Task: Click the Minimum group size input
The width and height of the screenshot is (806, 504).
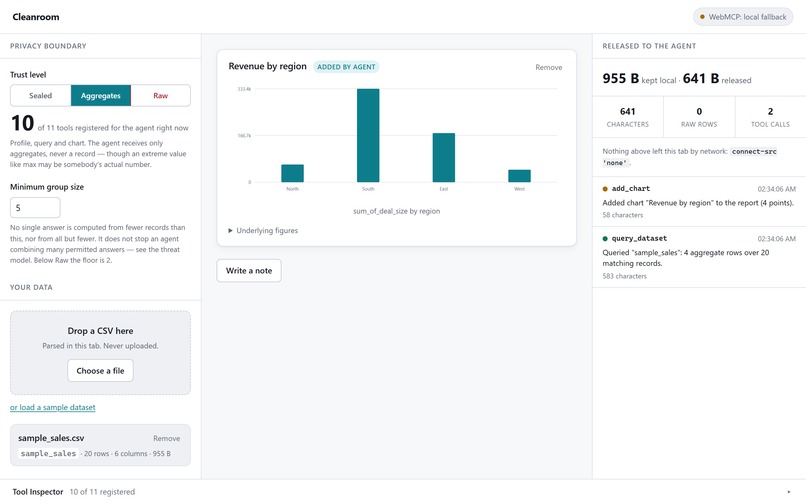Action: pos(35,208)
